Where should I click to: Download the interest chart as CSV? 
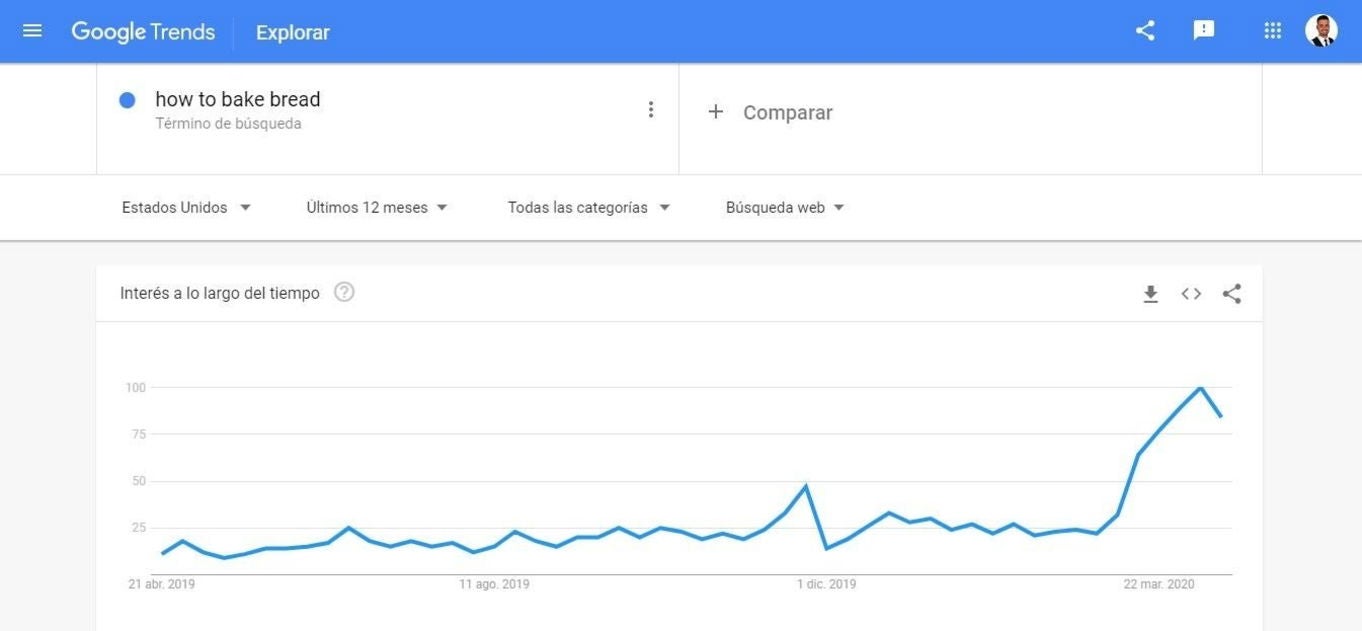1150,294
